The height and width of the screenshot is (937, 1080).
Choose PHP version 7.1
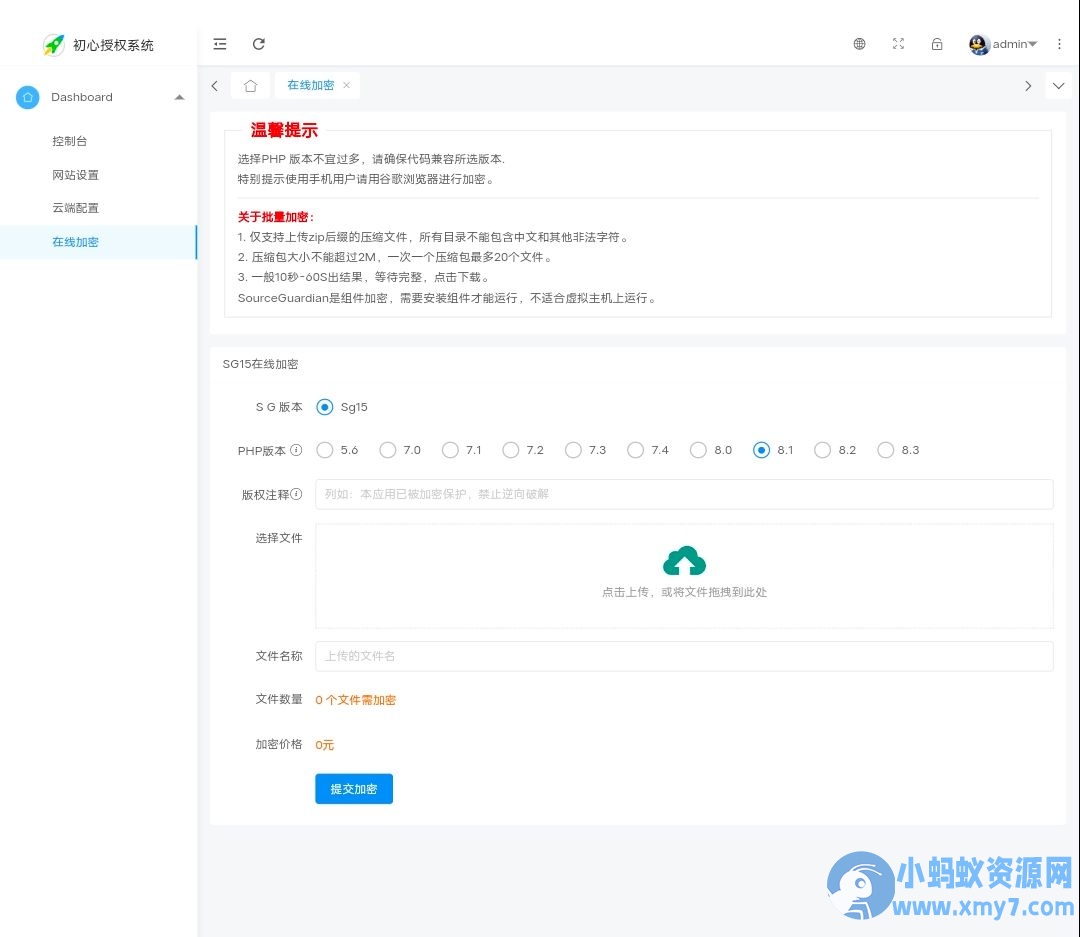click(x=450, y=450)
